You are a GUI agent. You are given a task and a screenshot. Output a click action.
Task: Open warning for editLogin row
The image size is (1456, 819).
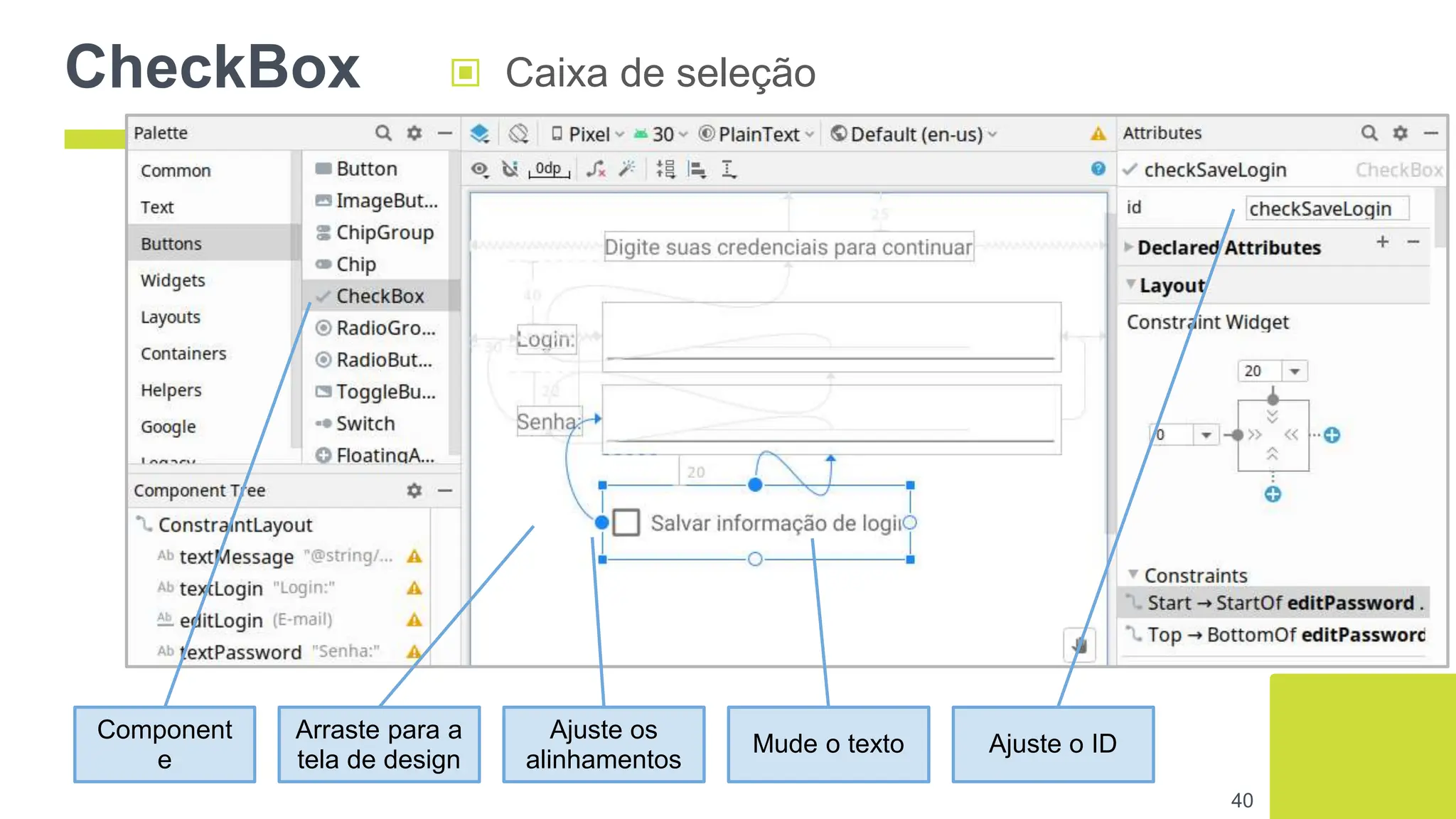tap(414, 620)
